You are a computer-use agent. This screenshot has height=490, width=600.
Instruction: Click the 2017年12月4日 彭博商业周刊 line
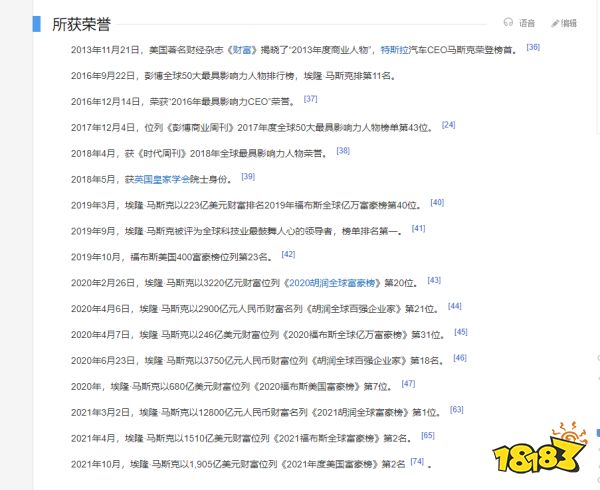point(252,127)
